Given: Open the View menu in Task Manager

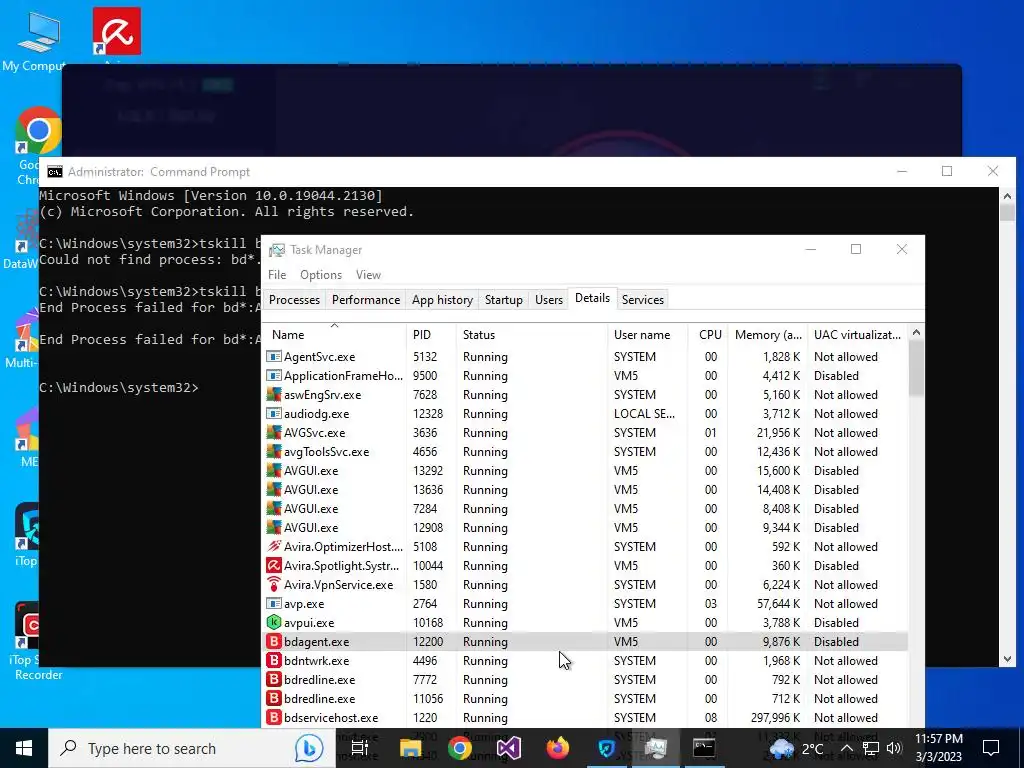Looking at the screenshot, I should click(368, 275).
